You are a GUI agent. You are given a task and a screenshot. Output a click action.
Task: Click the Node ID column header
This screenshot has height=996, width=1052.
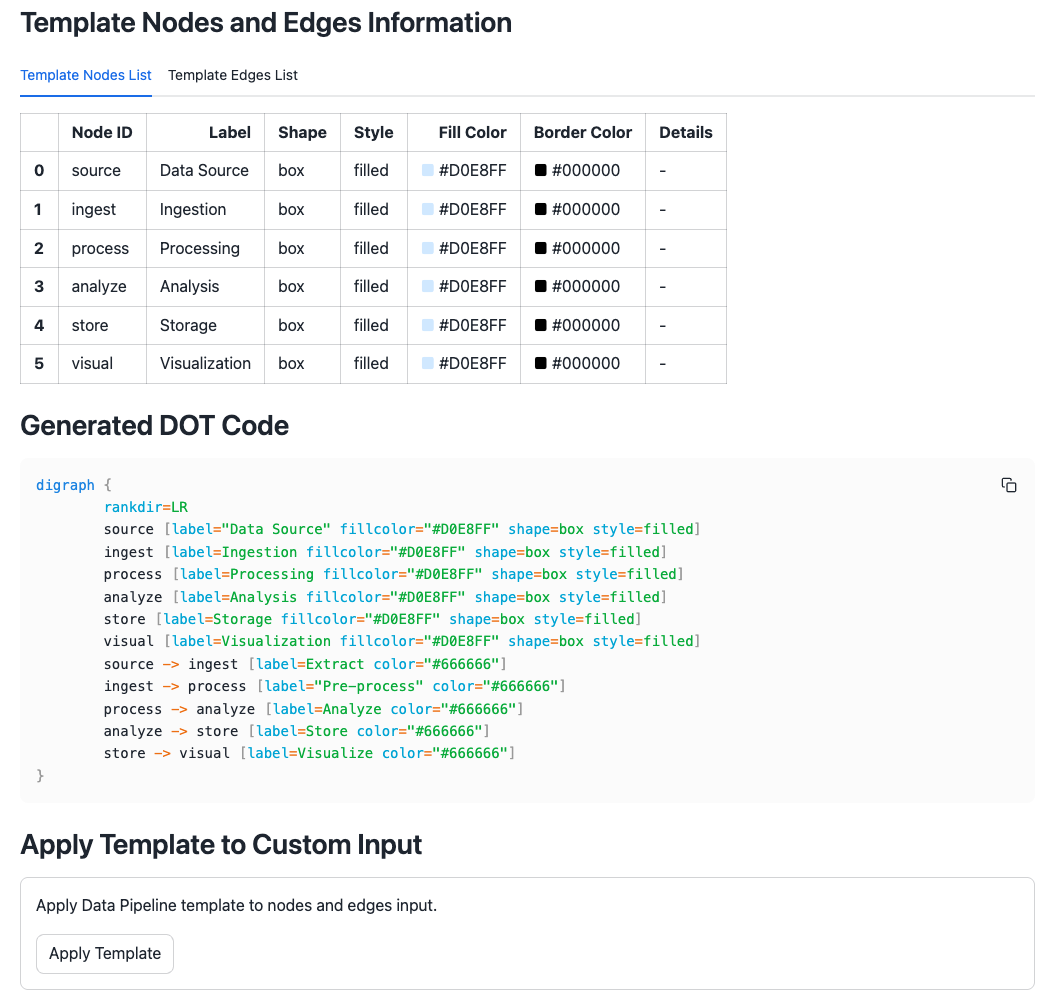point(102,132)
